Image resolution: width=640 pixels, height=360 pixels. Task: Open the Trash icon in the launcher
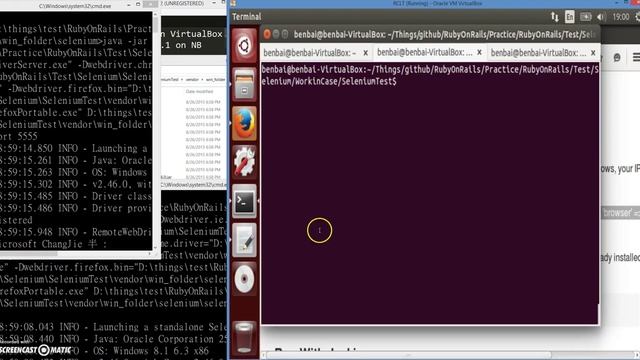[x=244, y=337]
